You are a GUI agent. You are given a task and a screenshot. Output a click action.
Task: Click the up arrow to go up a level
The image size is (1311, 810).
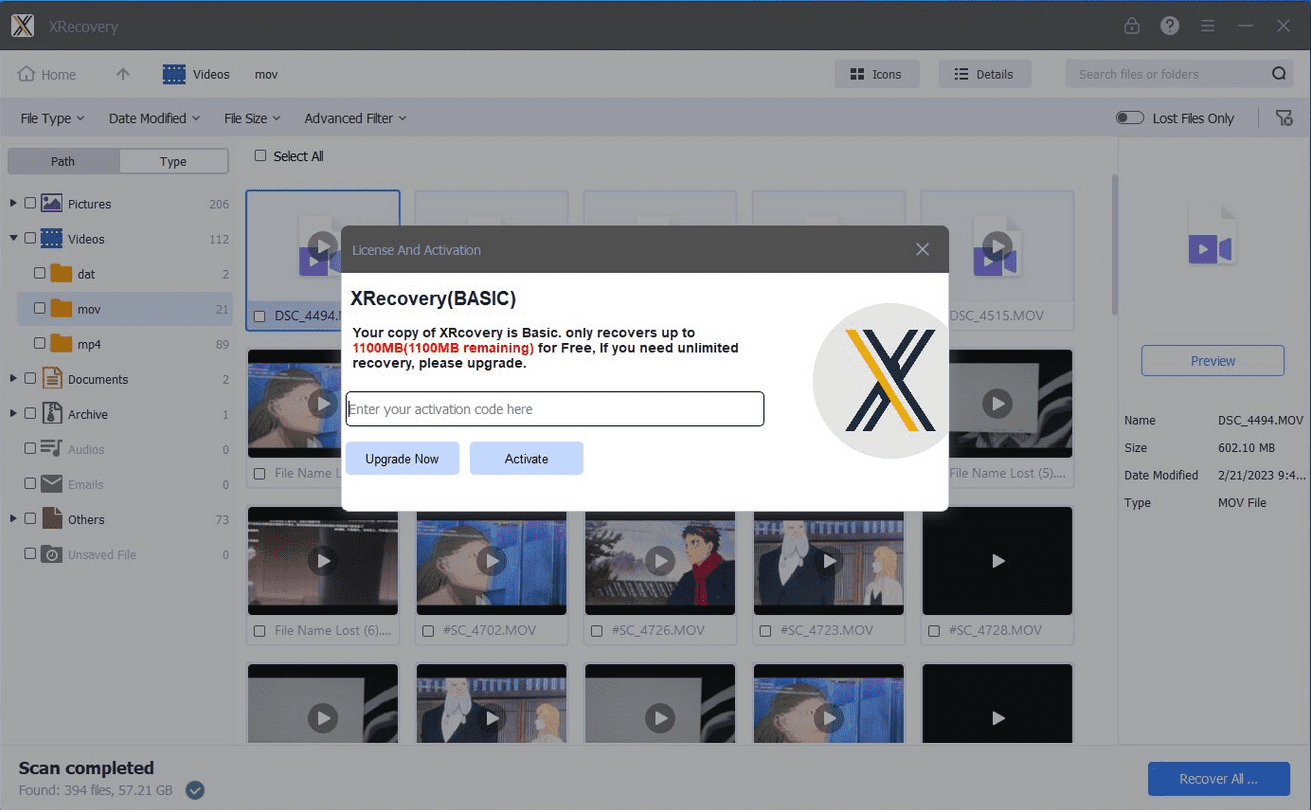pyautogui.click(x=123, y=74)
